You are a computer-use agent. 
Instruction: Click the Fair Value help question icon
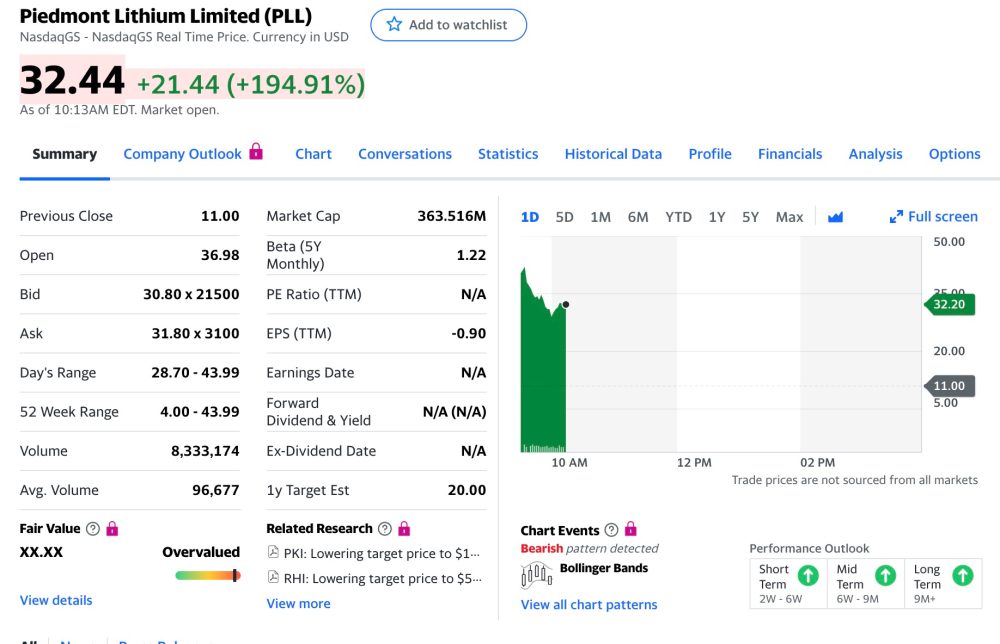click(x=93, y=529)
